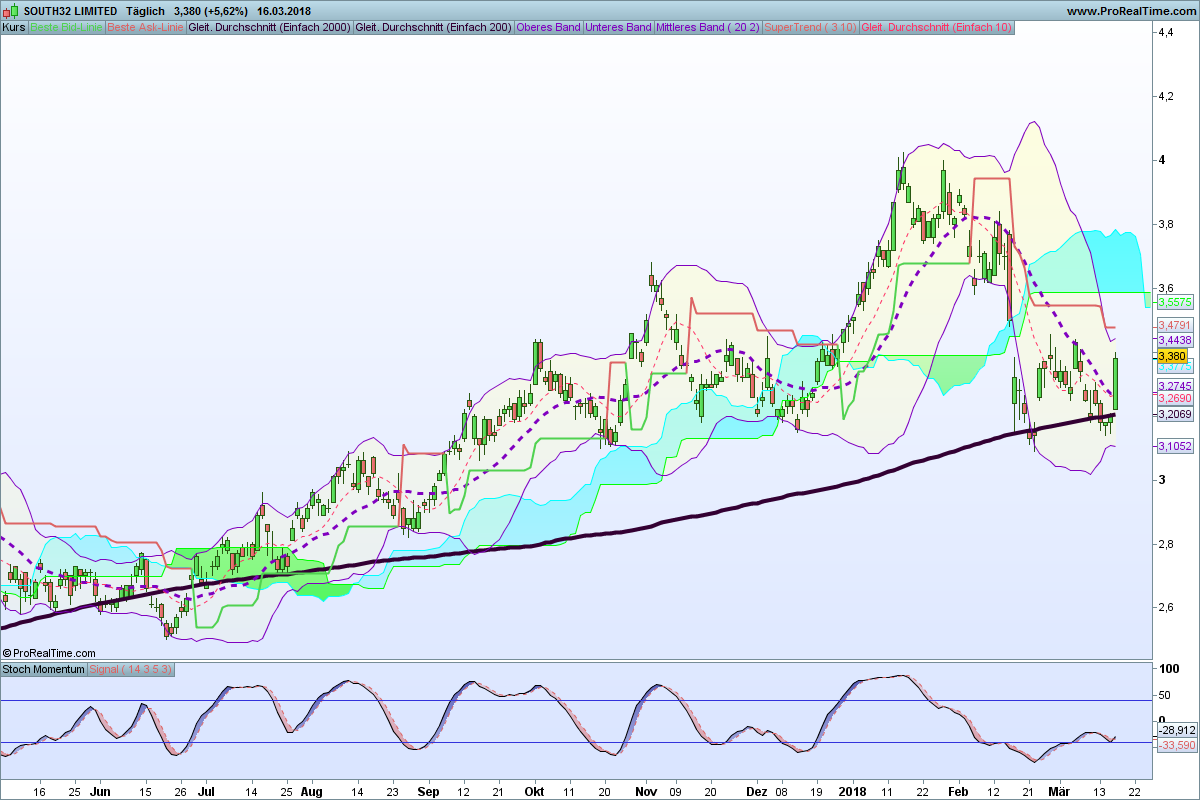Screen dimensions: 1200x800
Task: Click the purple 3,1052 lower band label
Action: point(1174,446)
